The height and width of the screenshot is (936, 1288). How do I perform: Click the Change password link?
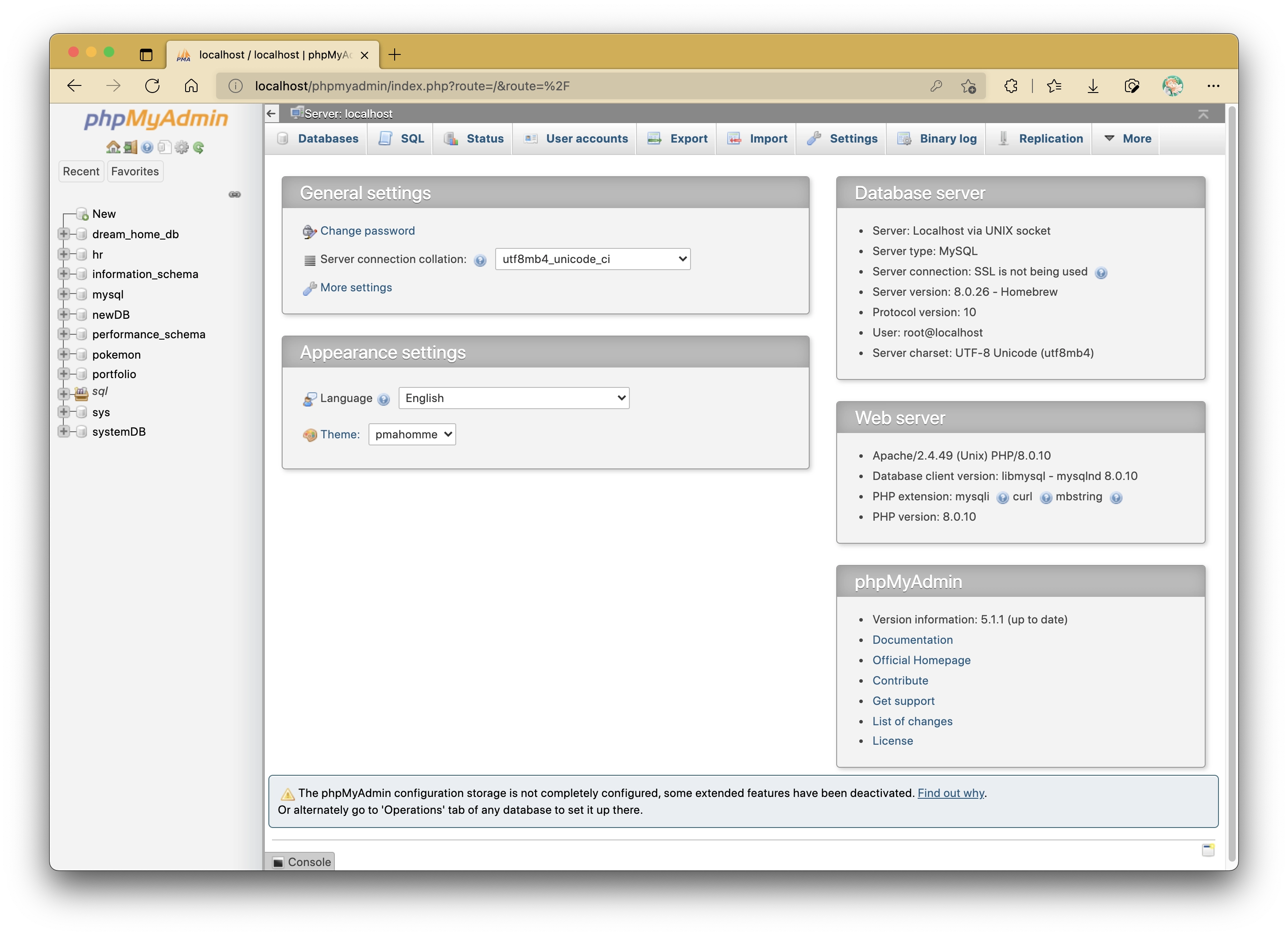pos(368,231)
